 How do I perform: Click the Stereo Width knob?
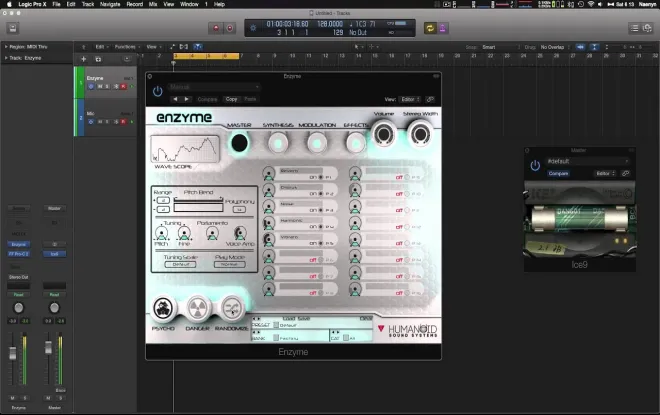(420, 134)
